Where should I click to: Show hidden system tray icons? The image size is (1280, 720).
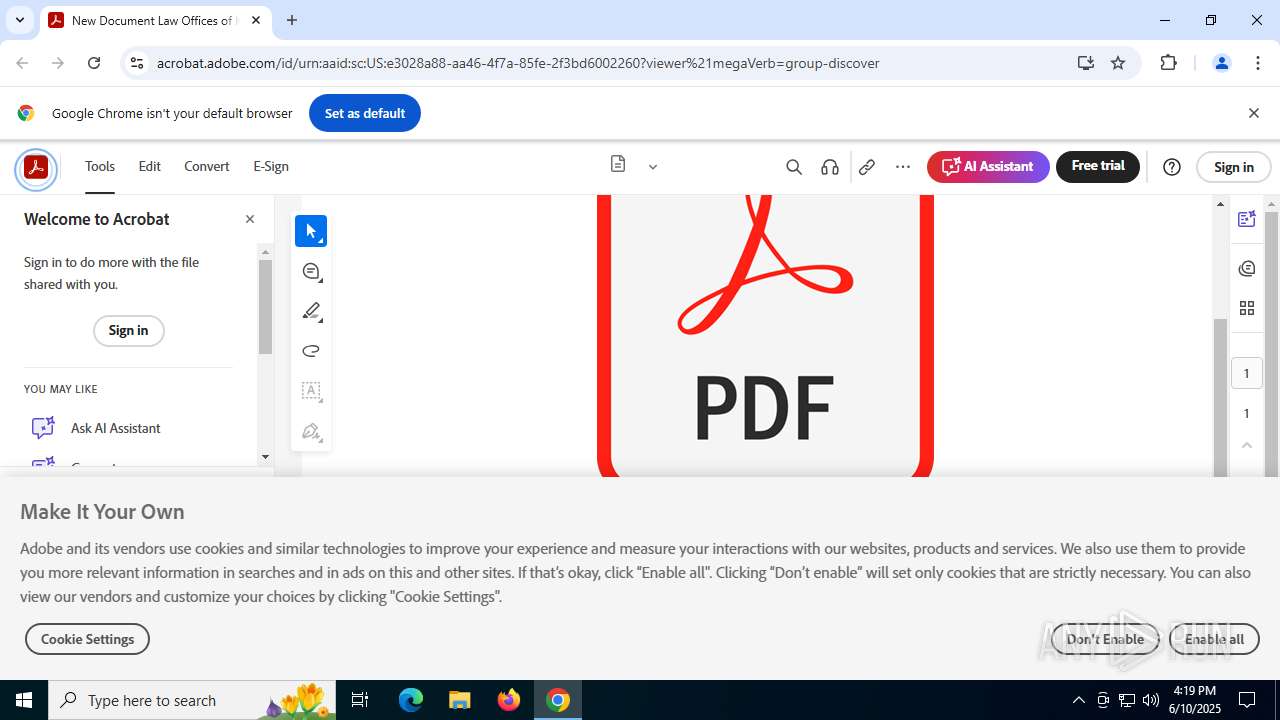pyautogui.click(x=1079, y=700)
